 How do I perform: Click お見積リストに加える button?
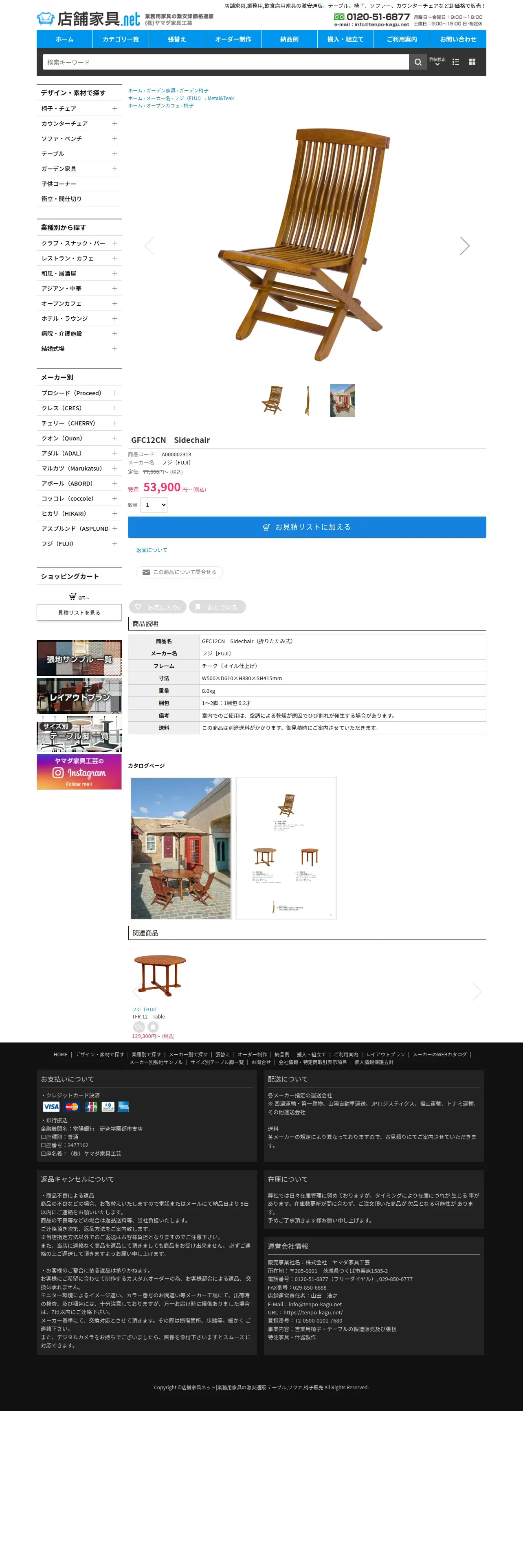(307, 527)
